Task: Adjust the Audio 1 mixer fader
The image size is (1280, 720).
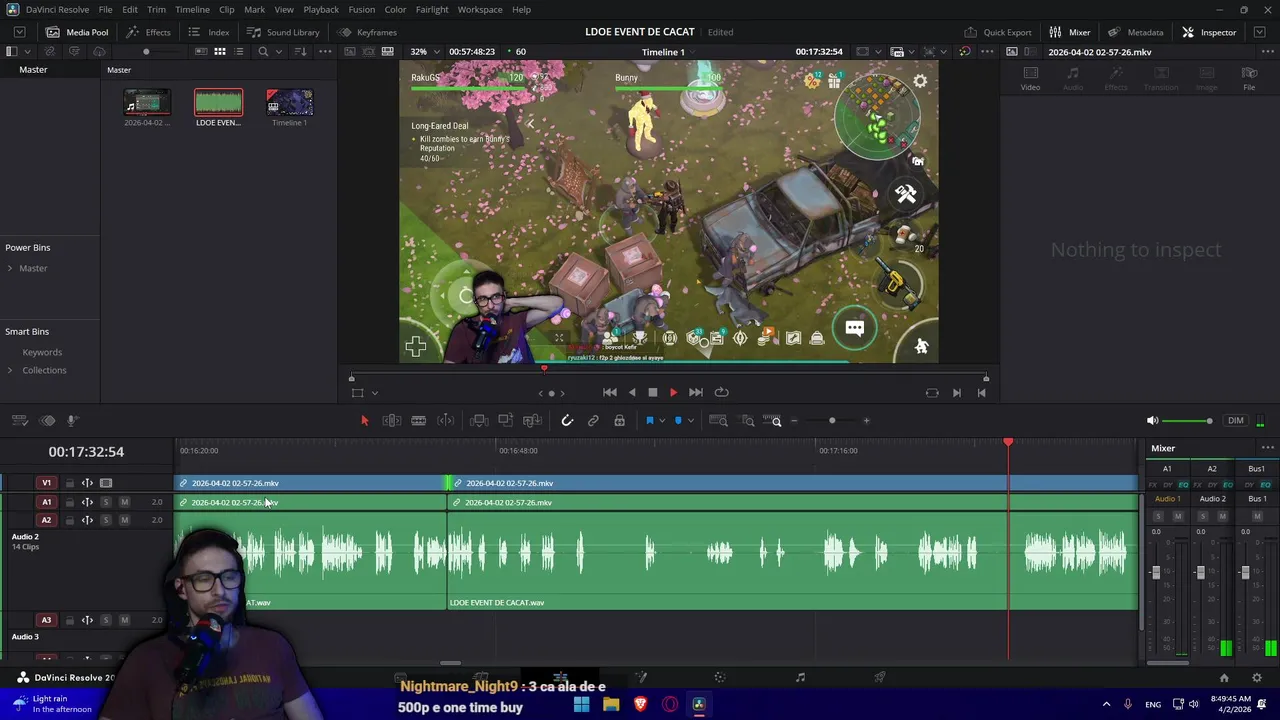Action: [1156, 572]
